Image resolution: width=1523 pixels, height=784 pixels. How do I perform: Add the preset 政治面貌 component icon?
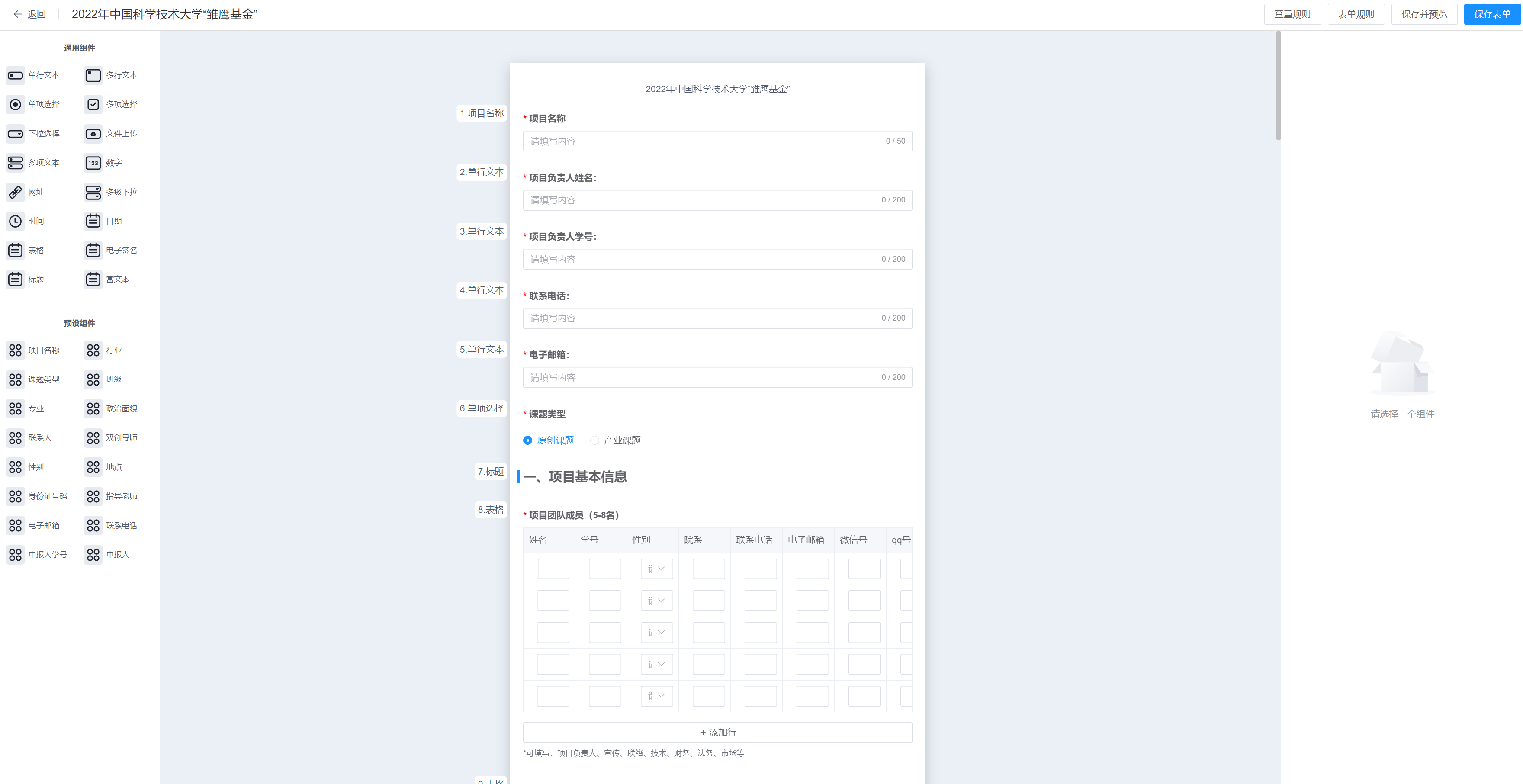tap(93, 408)
